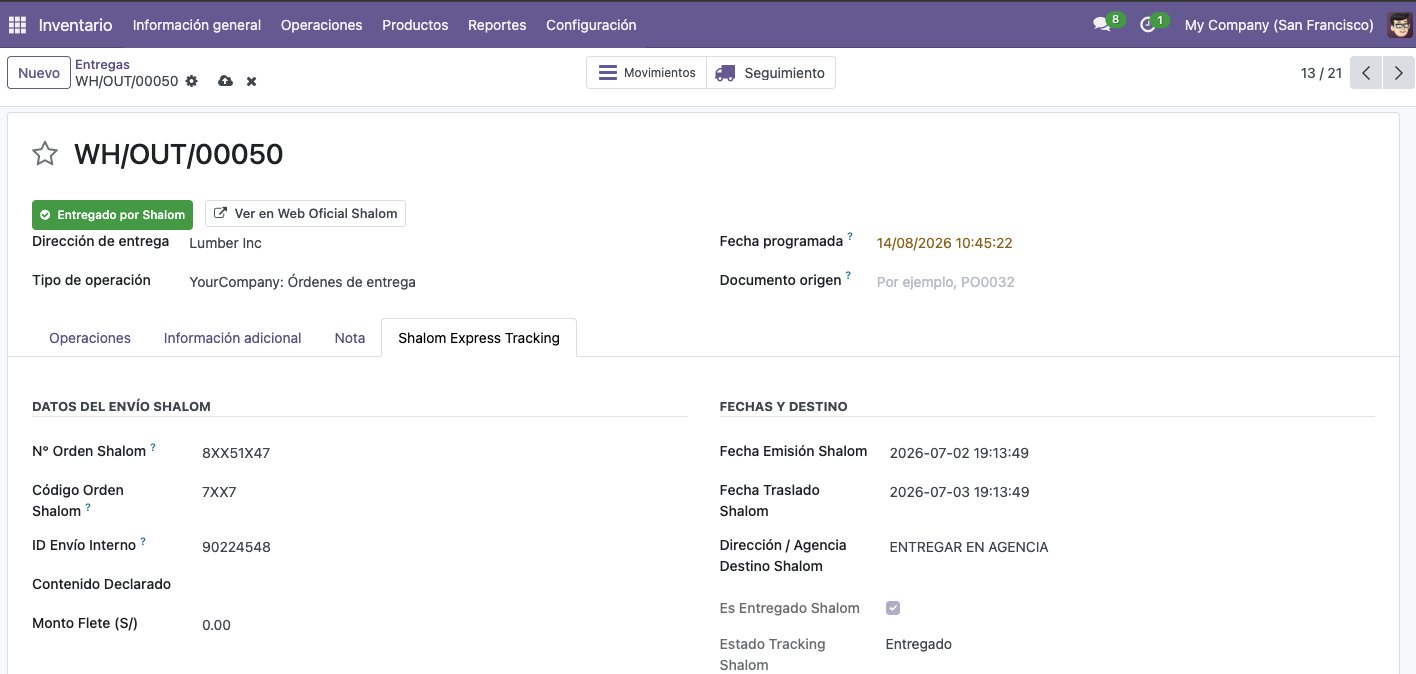Open the apps grid menu icon

[x=17, y=25]
